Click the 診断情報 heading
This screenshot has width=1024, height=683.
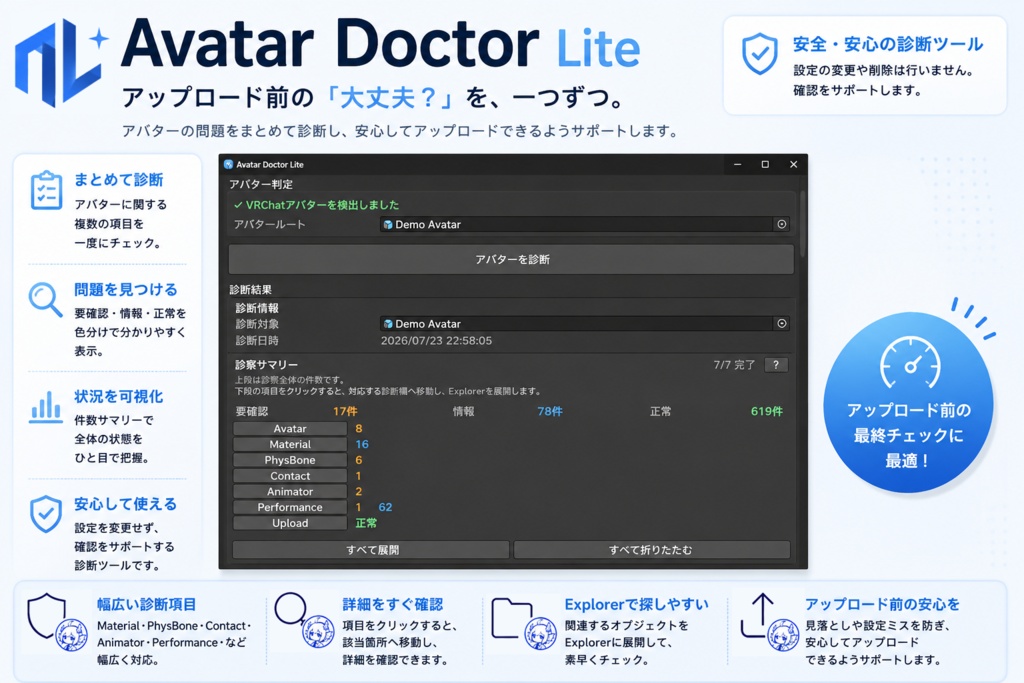(257, 308)
